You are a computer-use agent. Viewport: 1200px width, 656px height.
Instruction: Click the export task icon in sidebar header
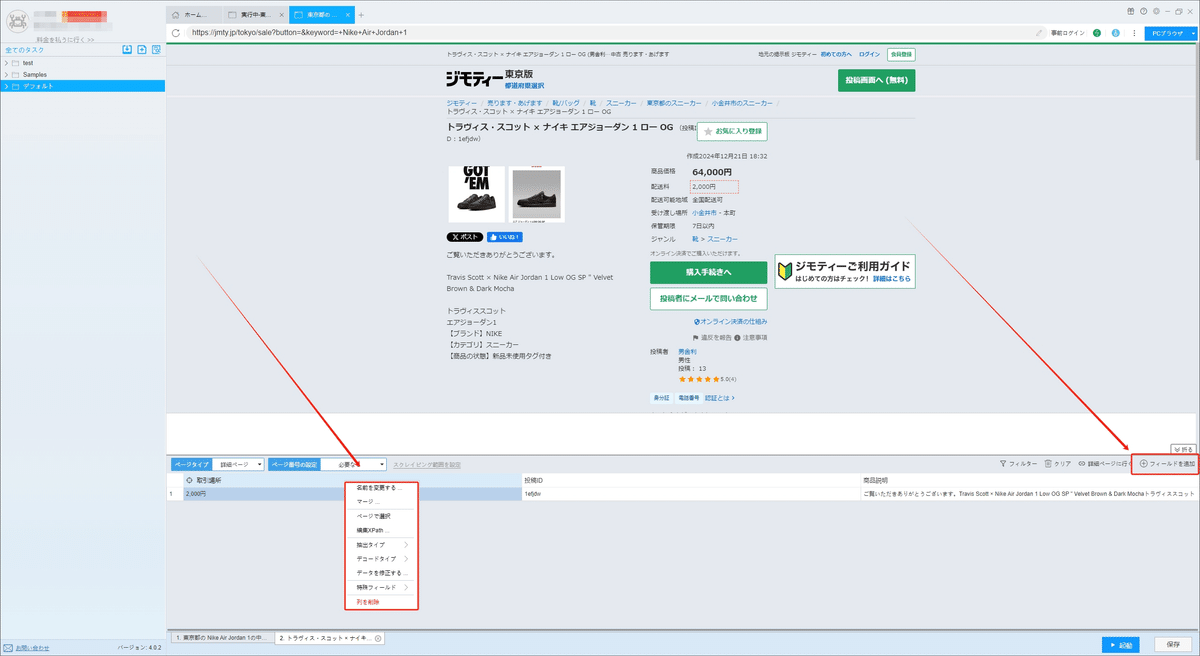[142, 49]
